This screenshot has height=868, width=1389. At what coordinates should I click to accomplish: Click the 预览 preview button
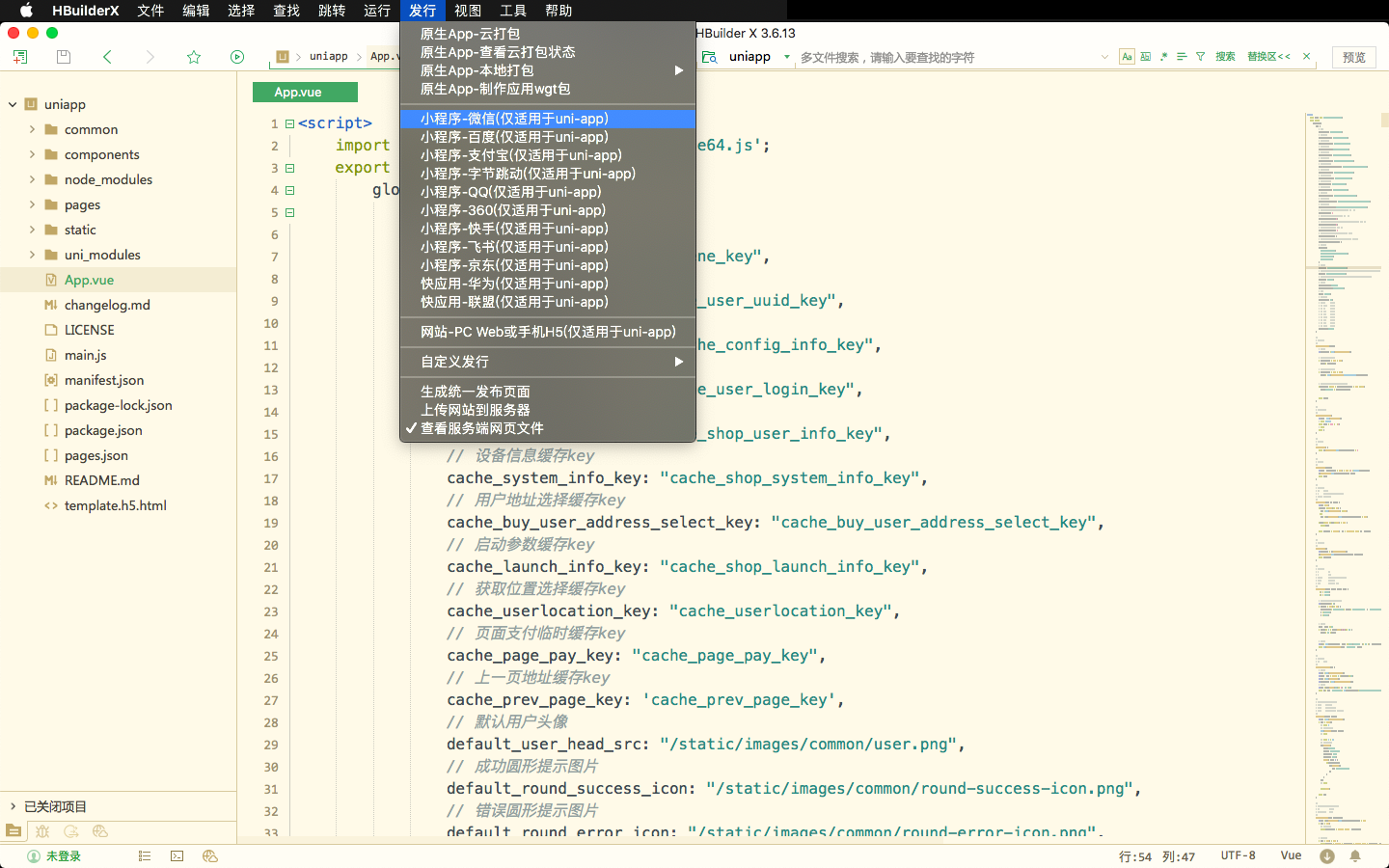point(1354,57)
